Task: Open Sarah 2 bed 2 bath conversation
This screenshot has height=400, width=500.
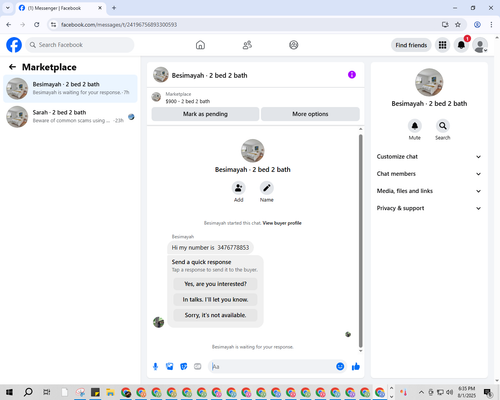Action: [70, 117]
